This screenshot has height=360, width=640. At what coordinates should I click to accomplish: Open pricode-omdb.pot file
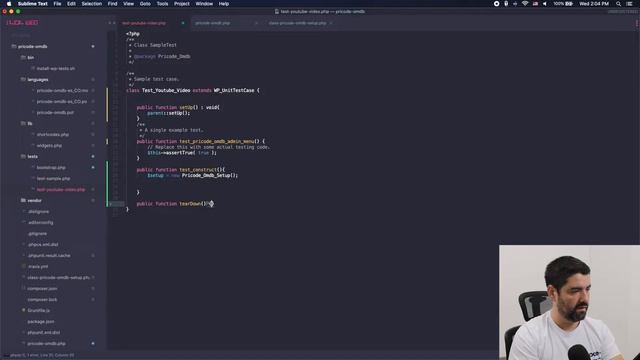(x=55, y=113)
